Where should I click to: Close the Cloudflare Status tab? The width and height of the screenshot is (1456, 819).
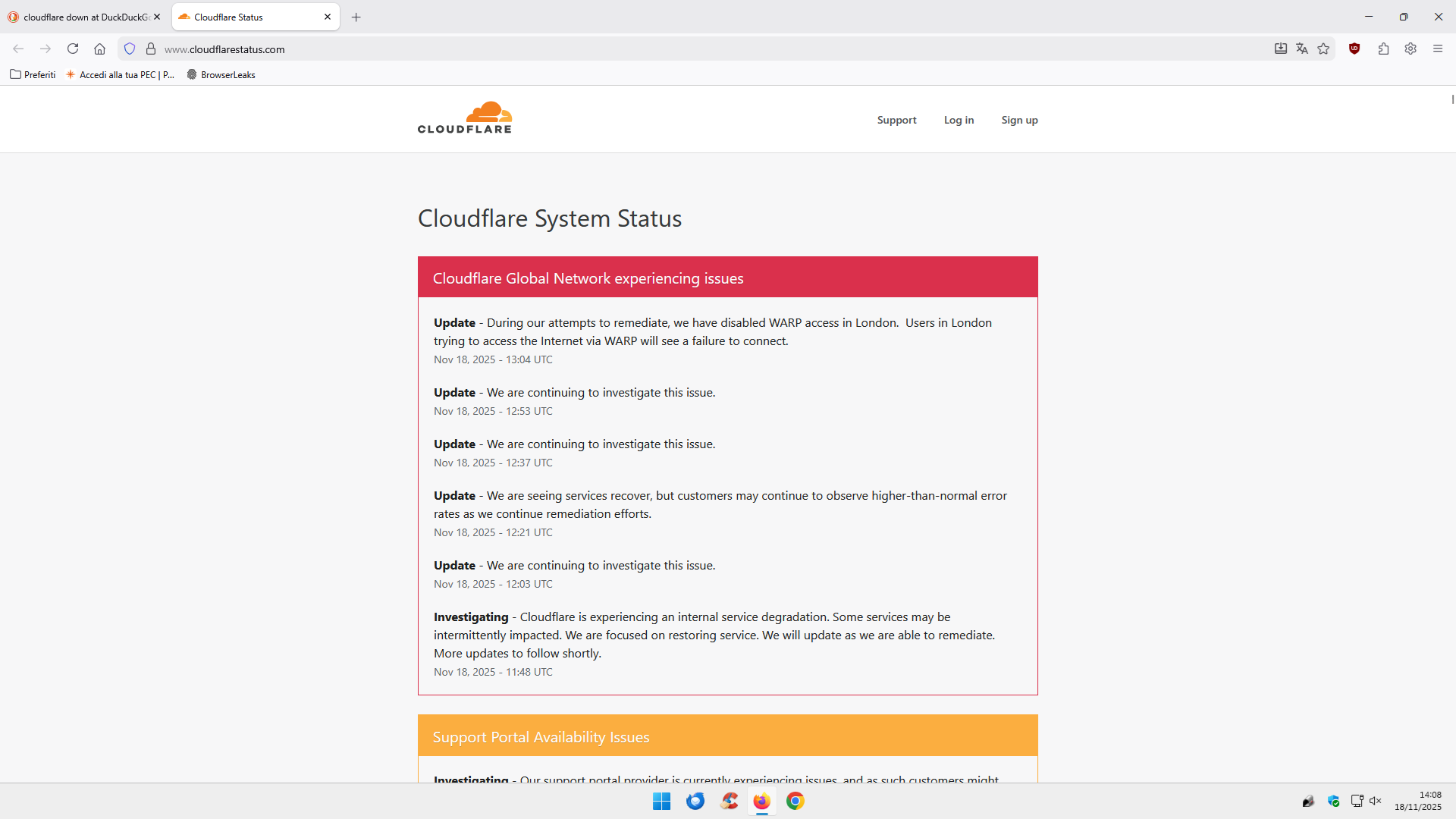328,17
